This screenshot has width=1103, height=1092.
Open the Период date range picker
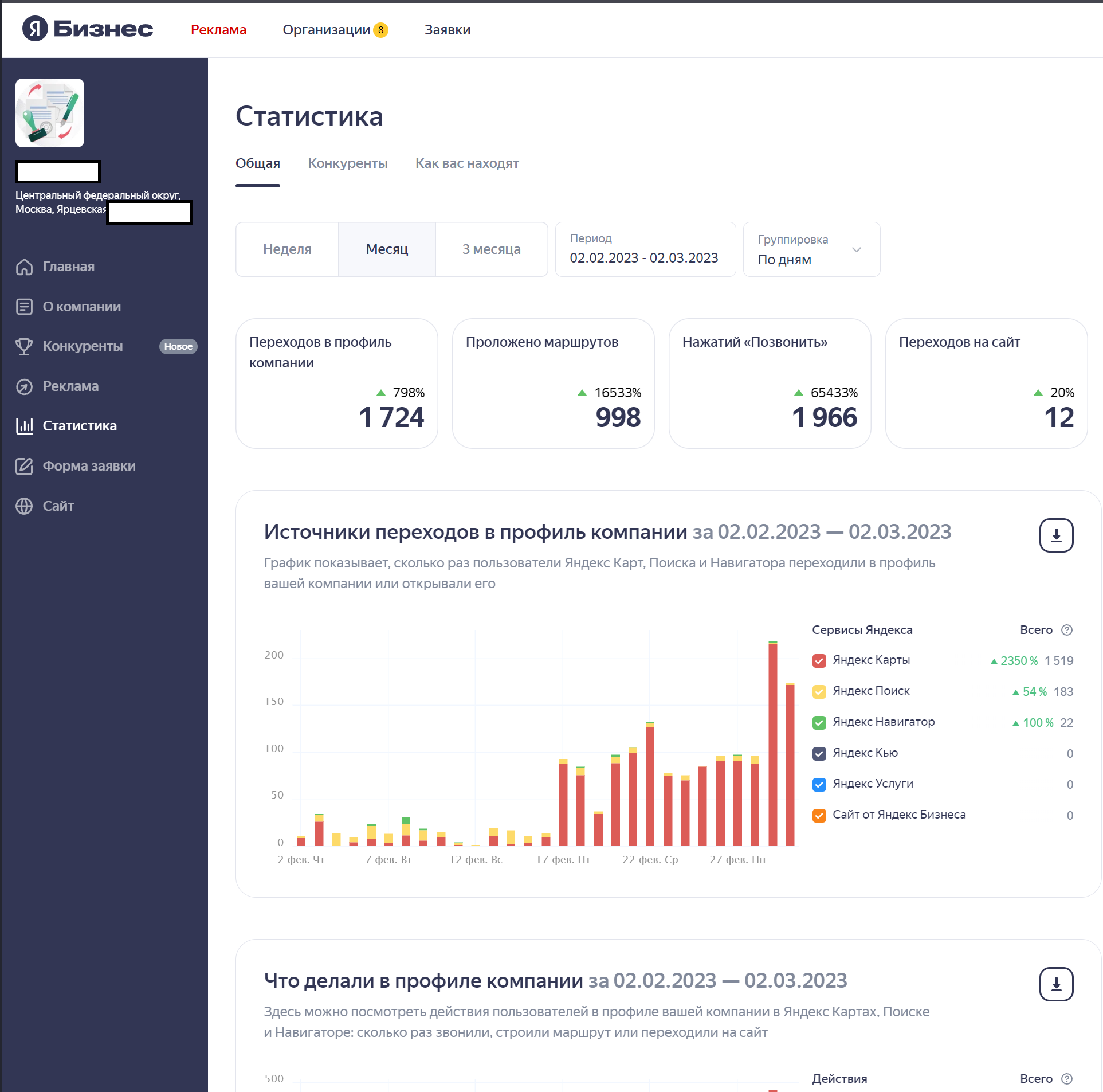point(645,249)
